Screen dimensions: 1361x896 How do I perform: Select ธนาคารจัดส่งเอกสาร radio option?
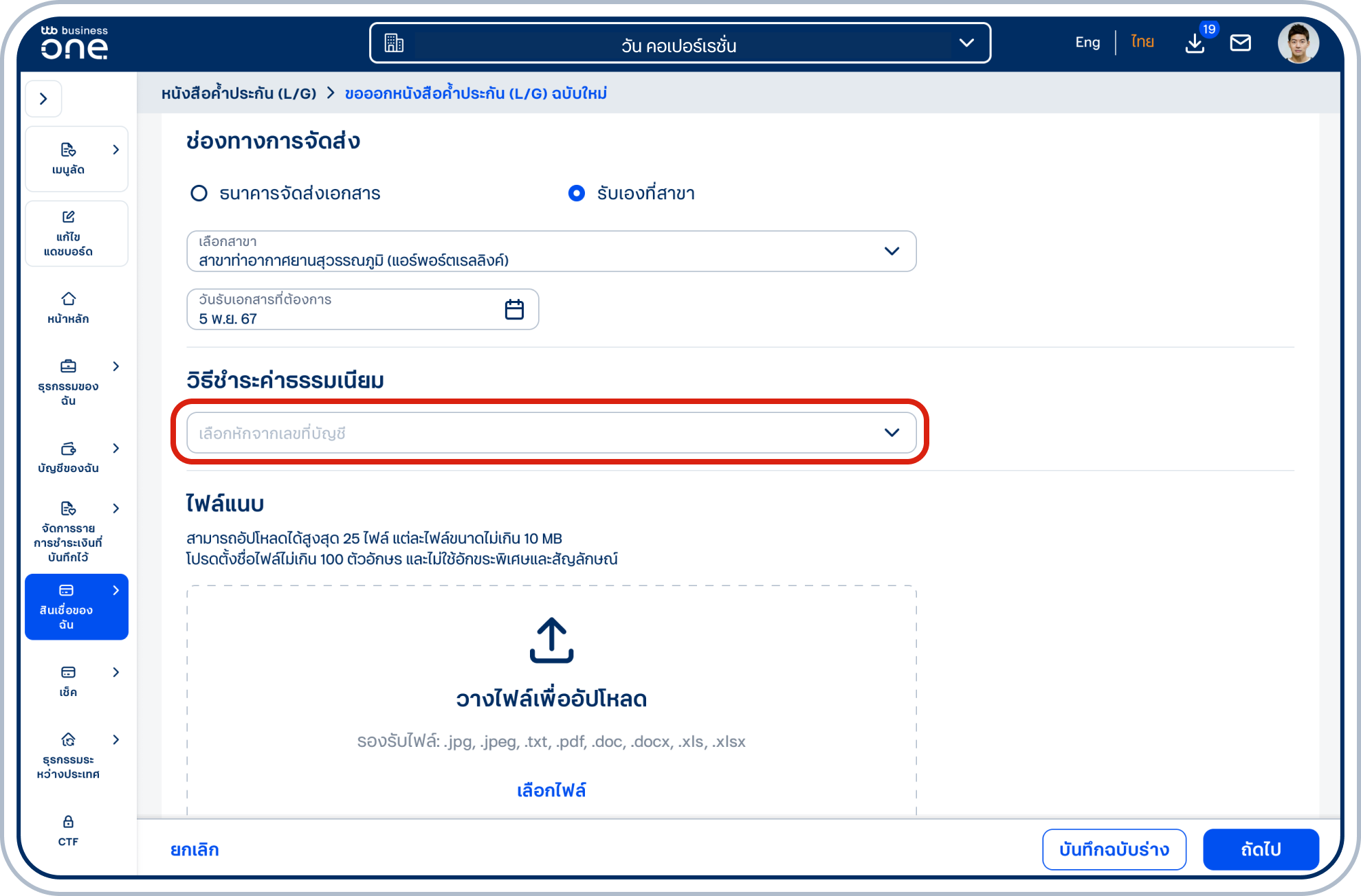pyautogui.click(x=199, y=193)
